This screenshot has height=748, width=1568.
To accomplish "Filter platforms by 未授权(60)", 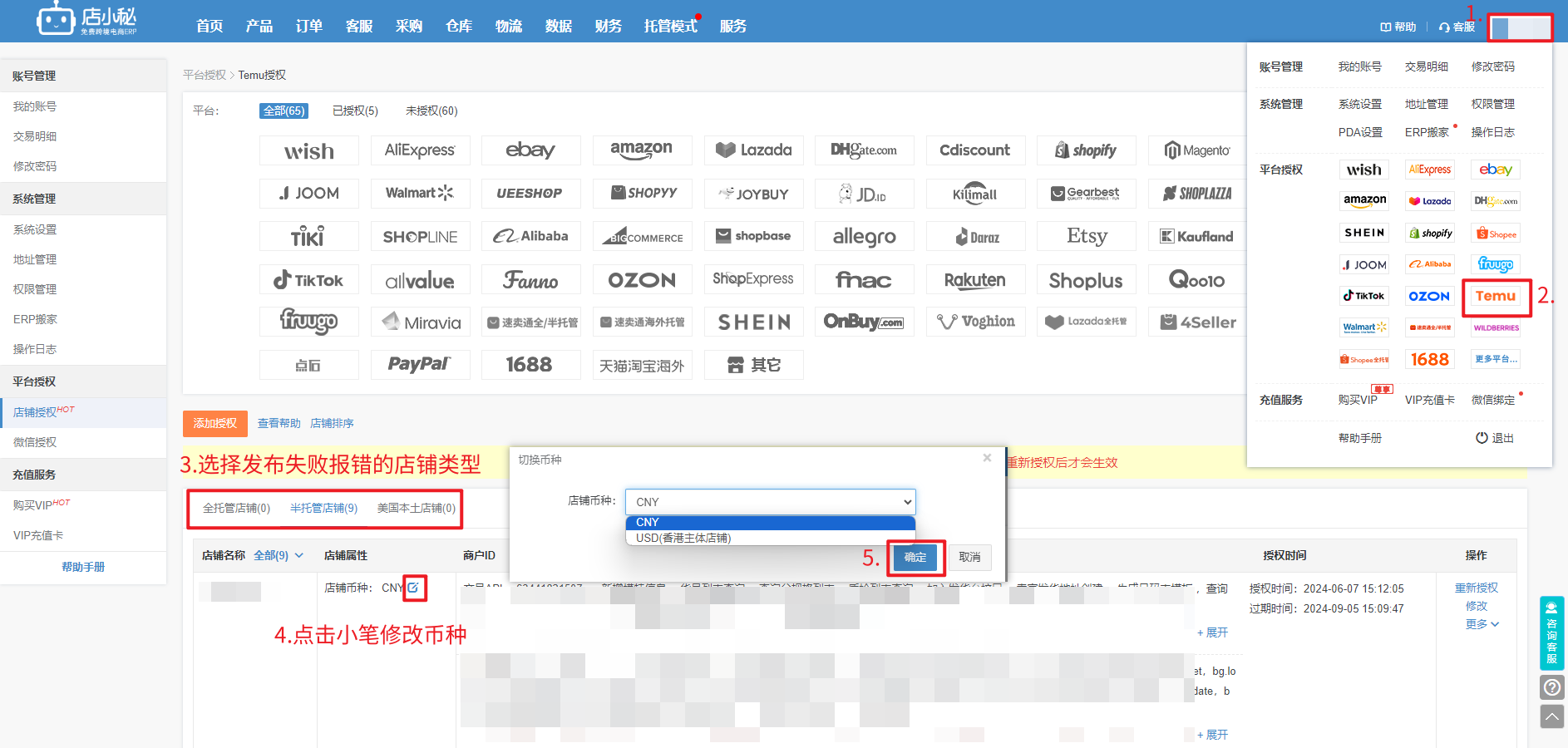I will click(431, 111).
